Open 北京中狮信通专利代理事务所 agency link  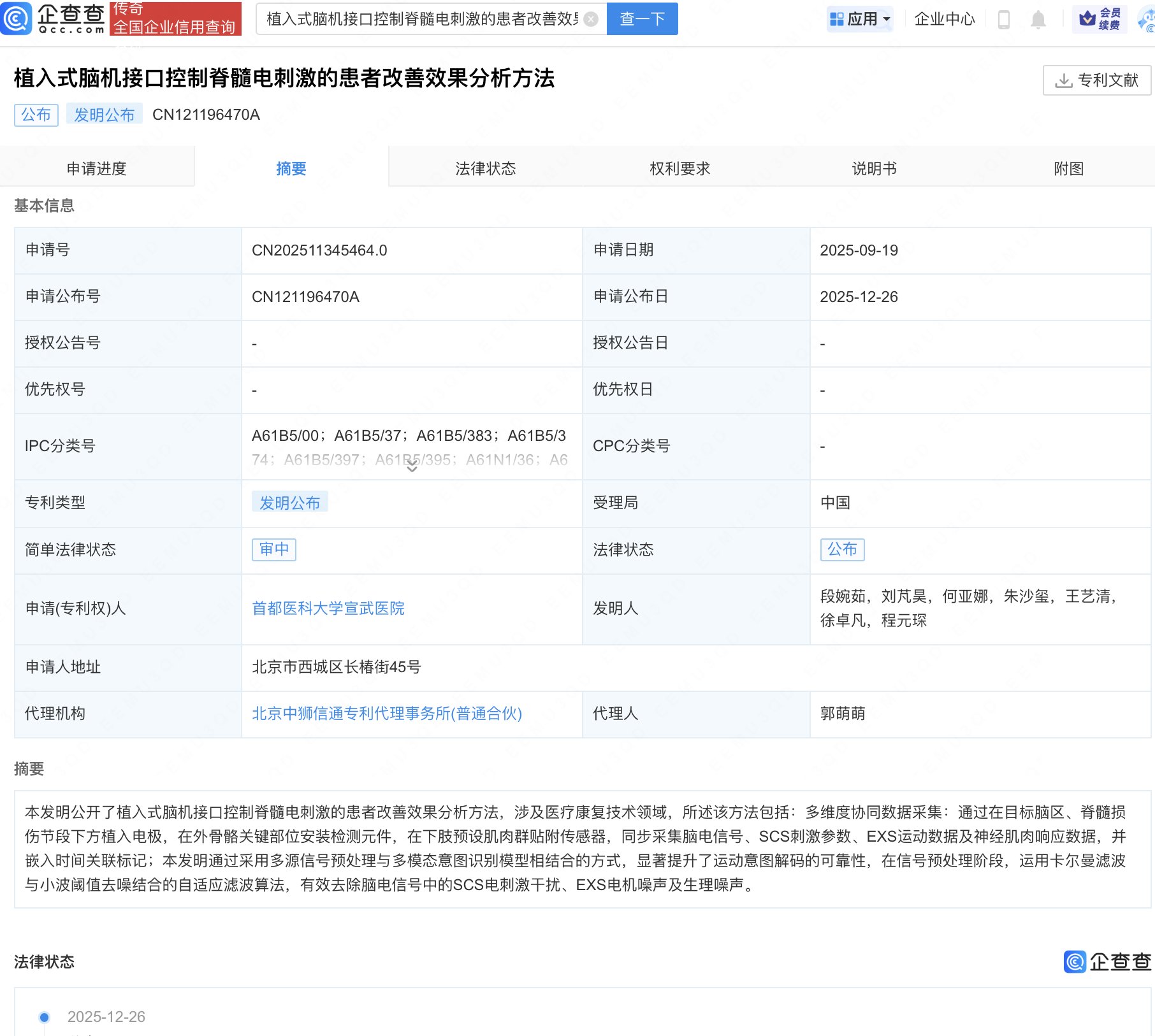pos(387,714)
